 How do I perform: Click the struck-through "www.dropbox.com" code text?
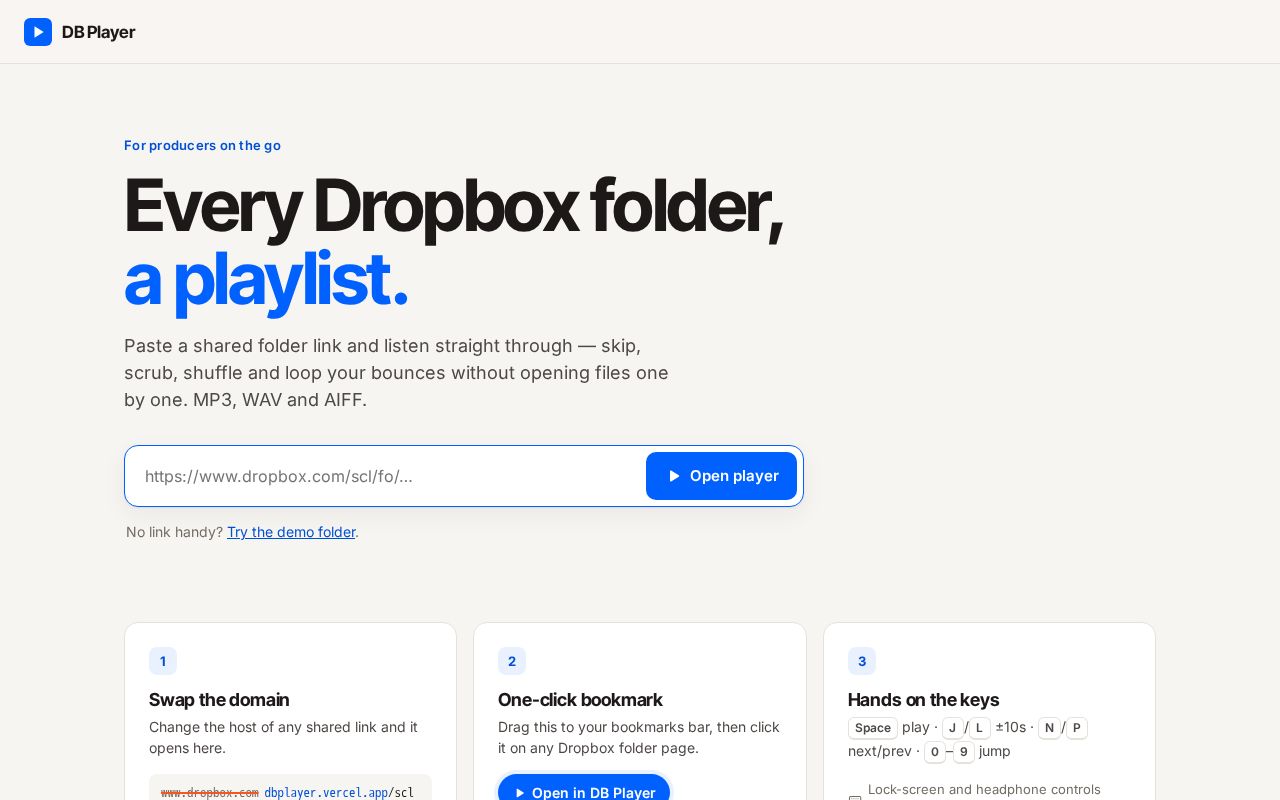pos(210,793)
